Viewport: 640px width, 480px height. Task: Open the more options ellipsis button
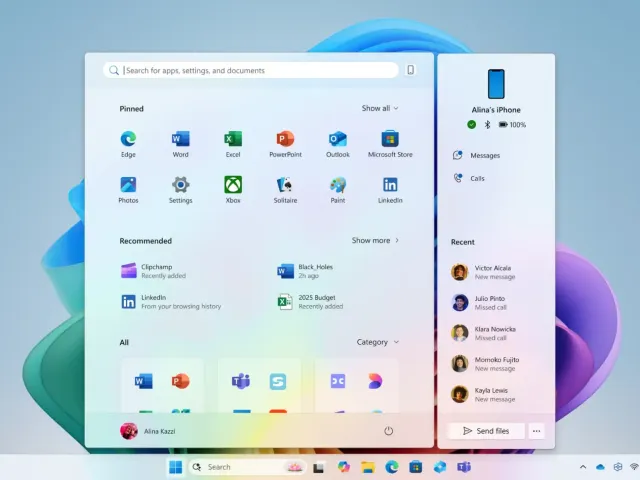coord(536,431)
